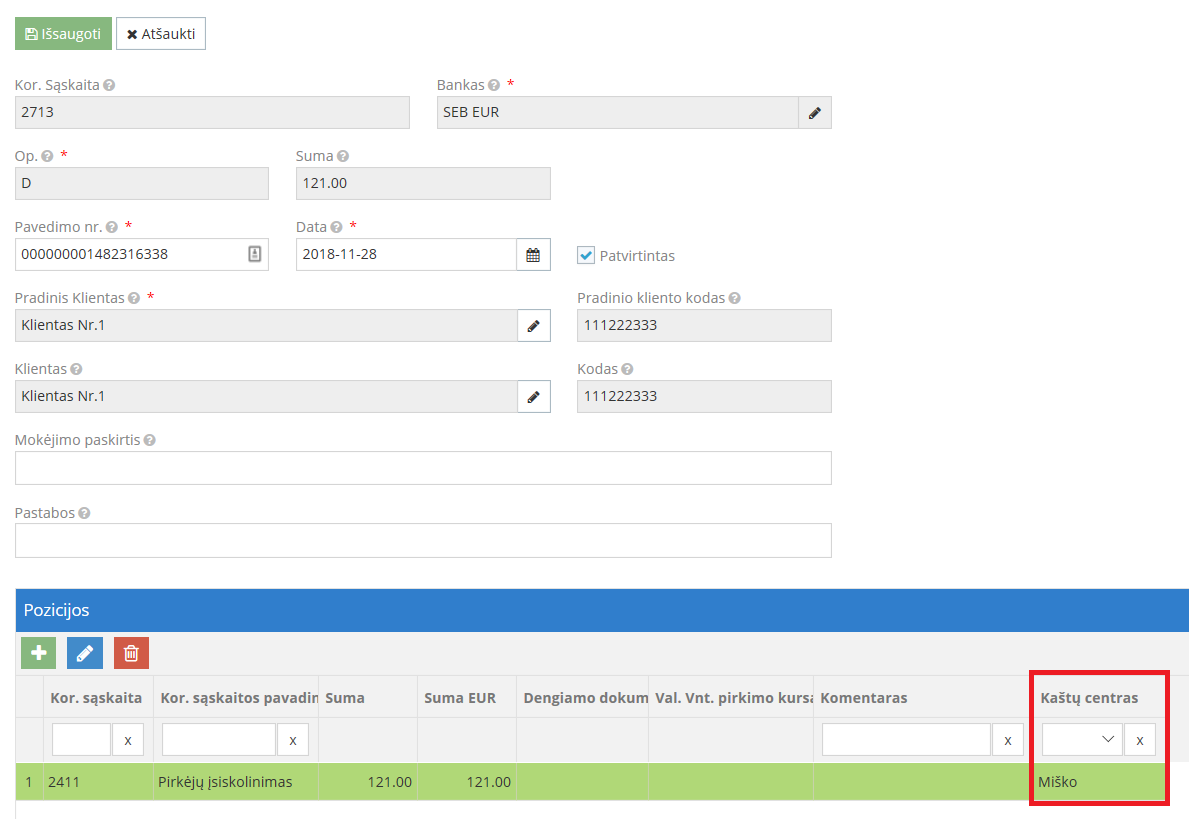
Task: Click the green add position plus icon
Action: click(39, 653)
